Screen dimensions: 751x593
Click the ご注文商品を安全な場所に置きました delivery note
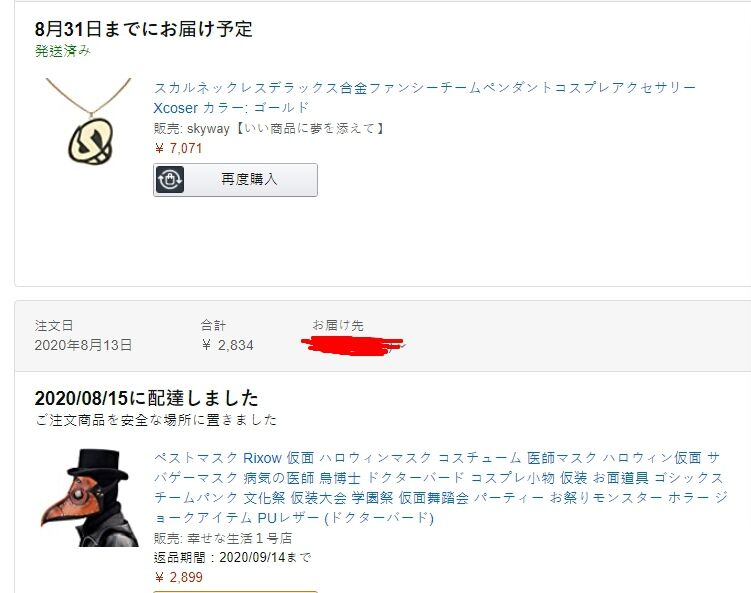(156, 420)
